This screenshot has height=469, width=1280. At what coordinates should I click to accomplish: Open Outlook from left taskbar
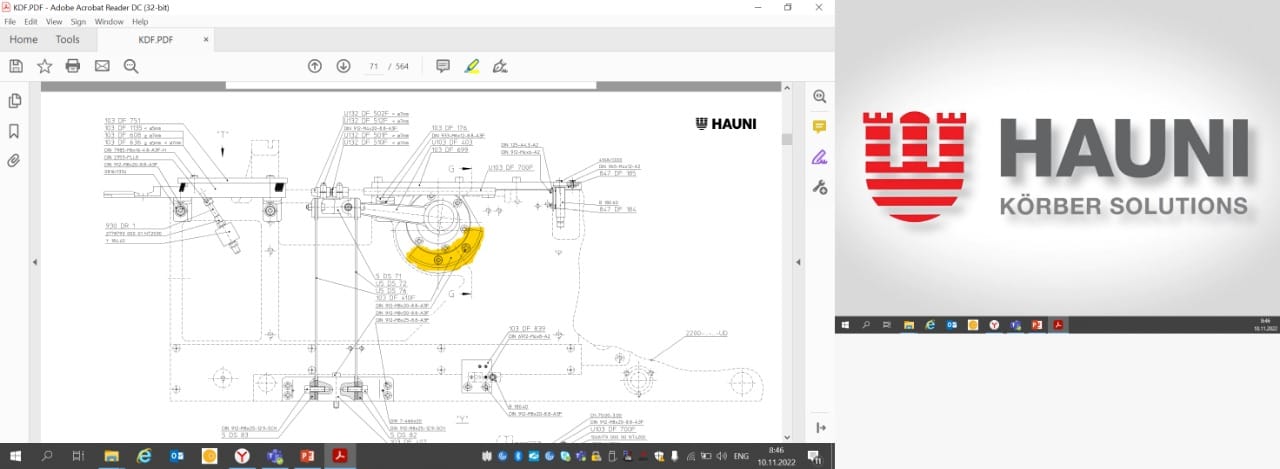coord(176,456)
